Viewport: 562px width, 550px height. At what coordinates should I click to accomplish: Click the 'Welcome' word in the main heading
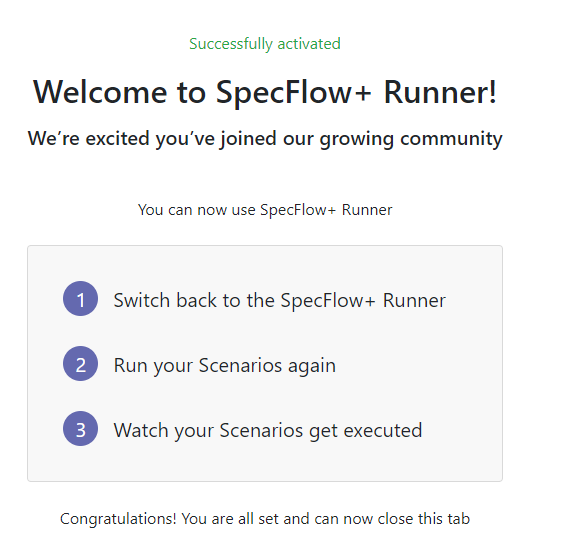(x=100, y=92)
